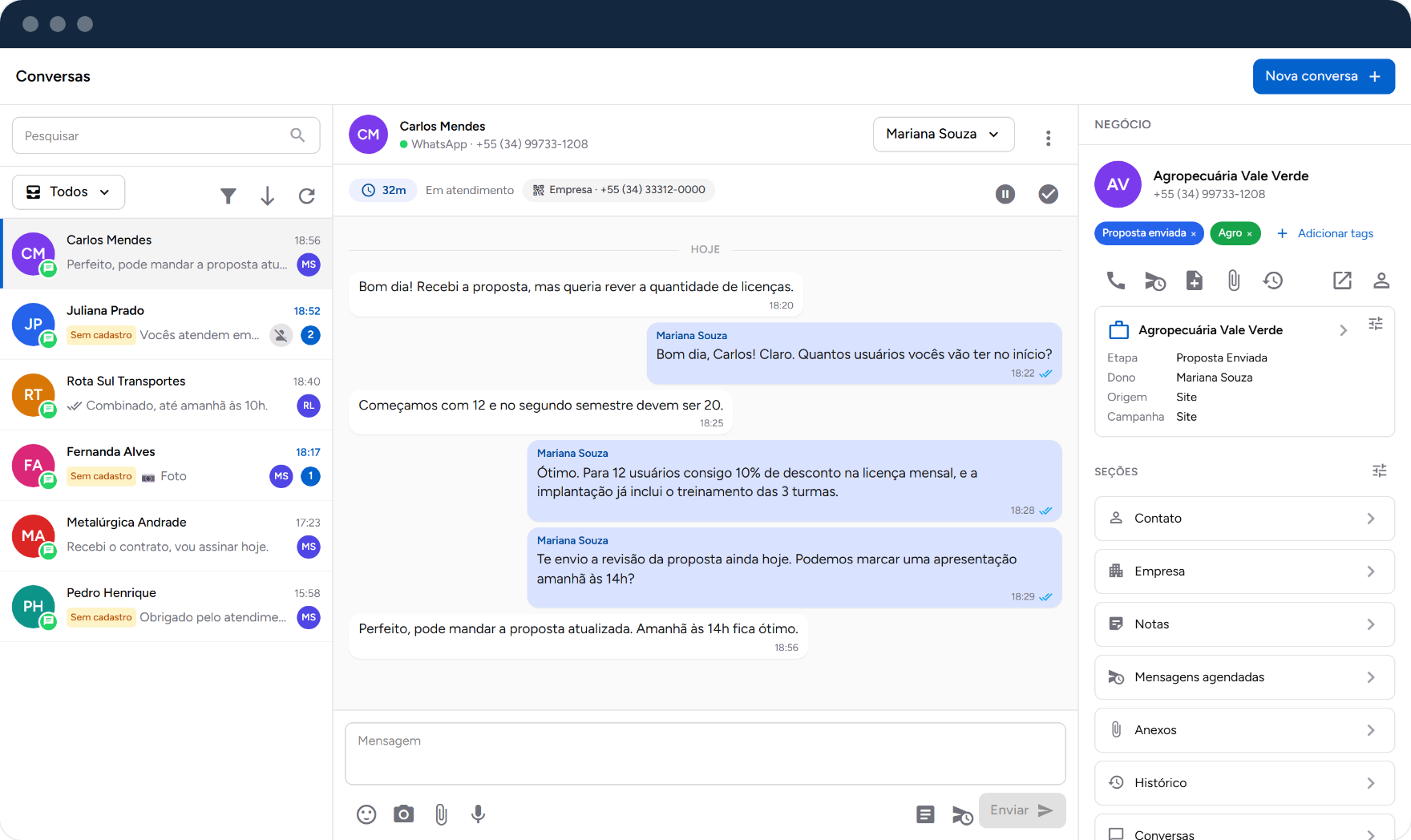
Task: Open the Todos filter dropdown
Action: (69, 192)
